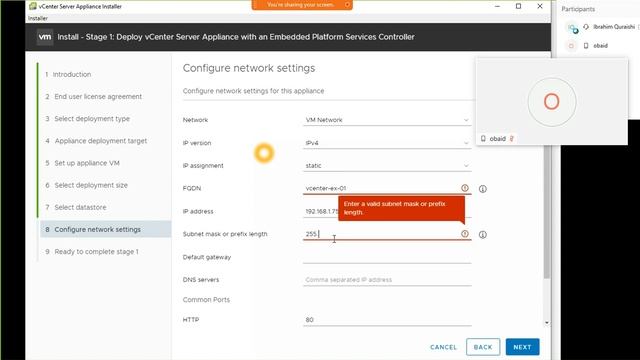The height and width of the screenshot is (360, 640).
Task: Click the installer vertical scrollbar thumb
Action: point(547,212)
